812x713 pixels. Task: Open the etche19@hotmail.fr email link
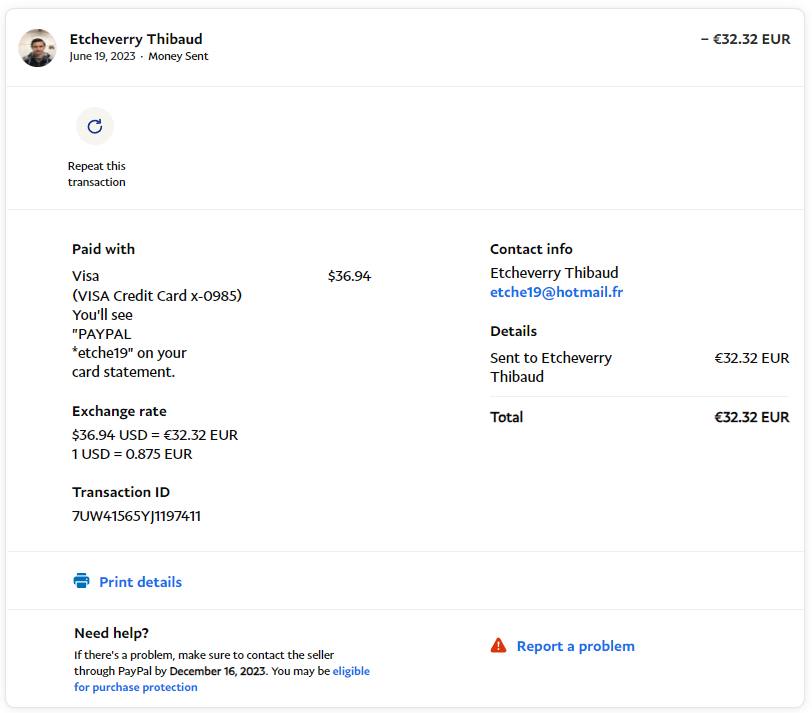tap(556, 292)
